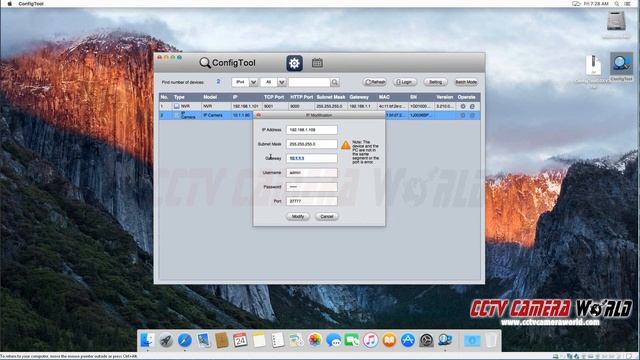This screenshot has width=640, height=360.
Task: Open Finder from the Dock
Action: [x=147, y=340]
